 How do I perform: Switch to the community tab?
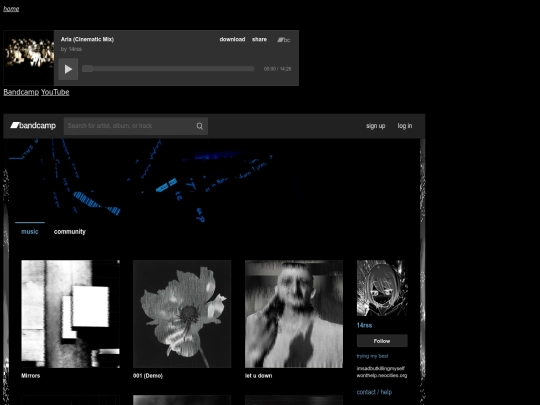click(x=70, y=232)
